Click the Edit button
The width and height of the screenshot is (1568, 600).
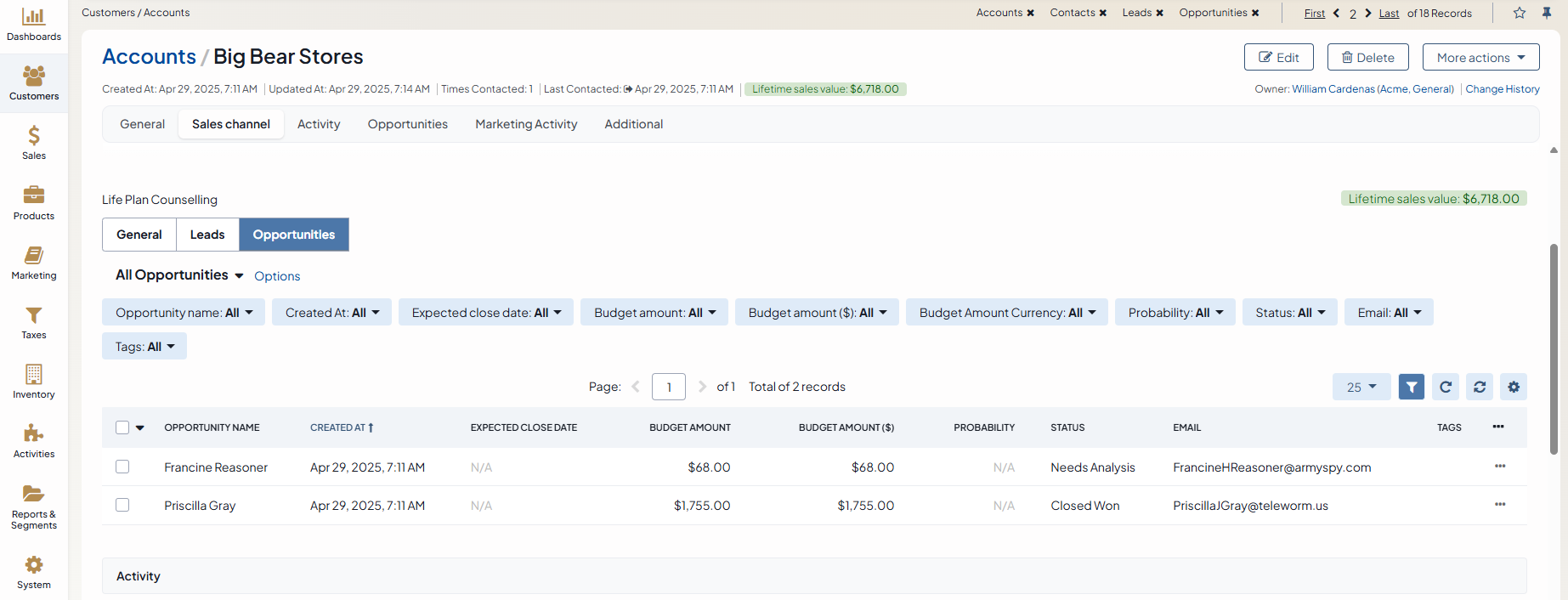click(x=1278, y=58)
